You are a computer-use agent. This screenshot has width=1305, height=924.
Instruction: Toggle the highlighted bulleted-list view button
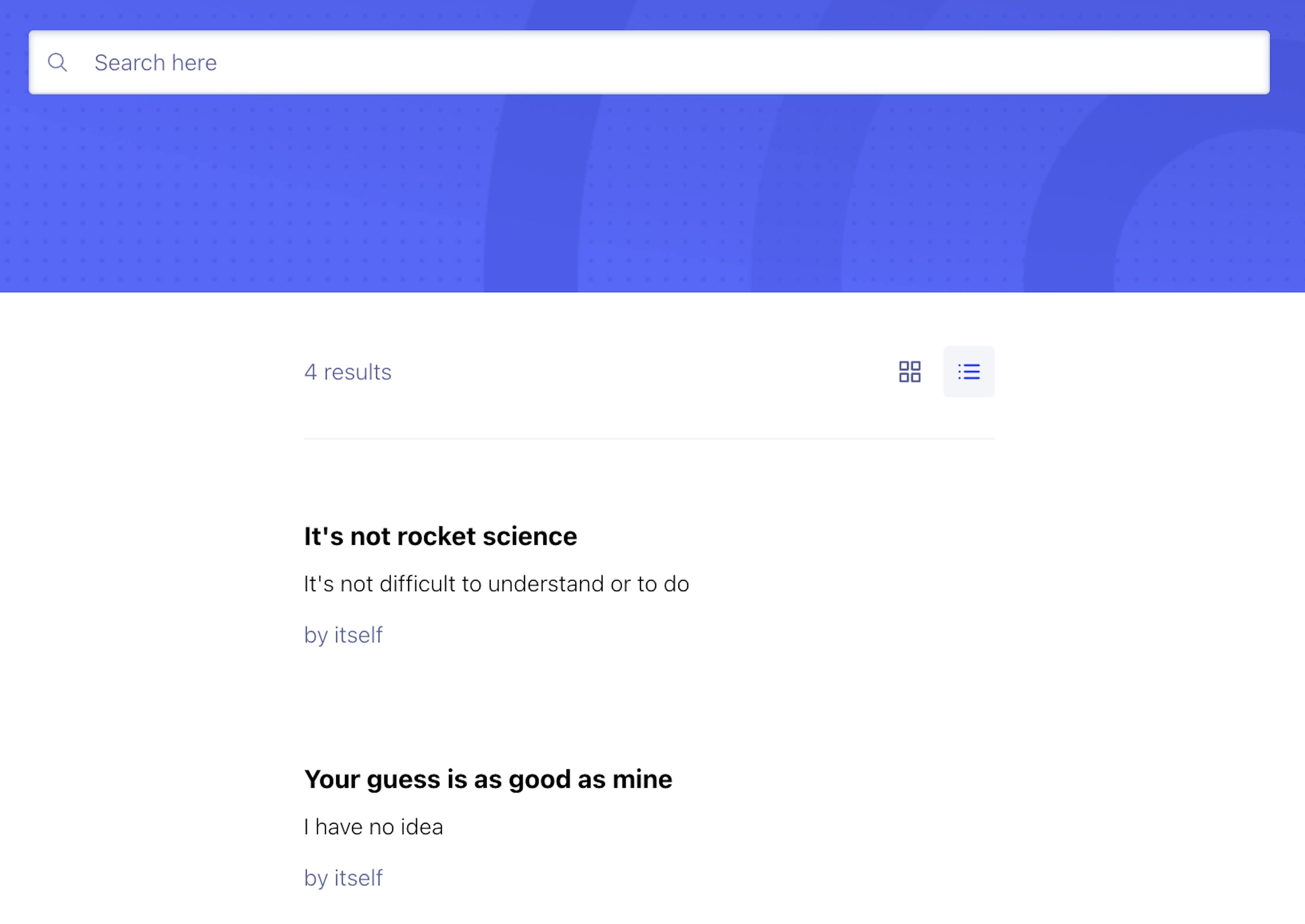pyautogui.click(x=969, y=372)
